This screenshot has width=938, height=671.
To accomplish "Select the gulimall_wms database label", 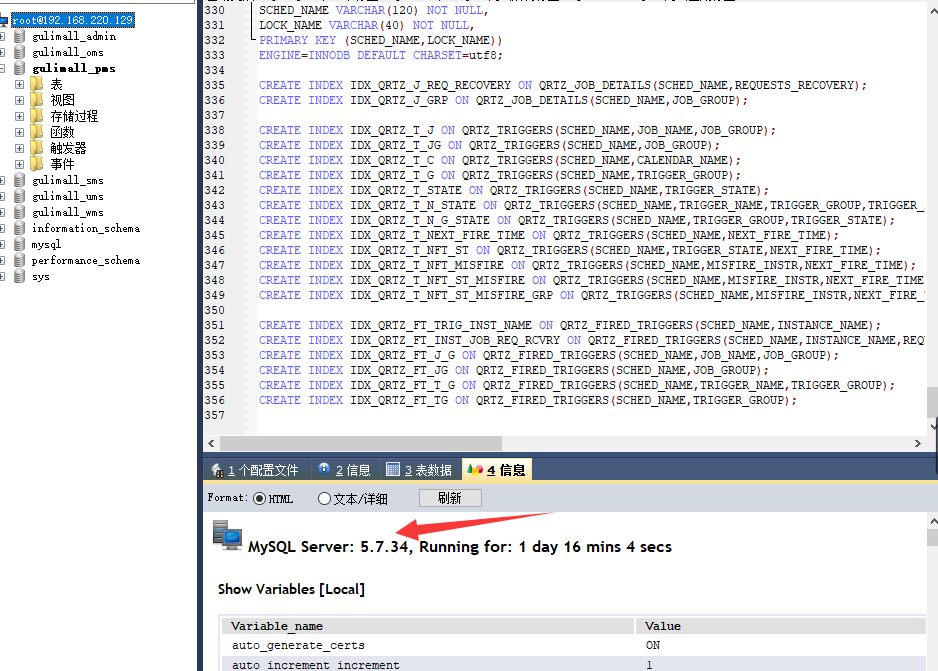I will point(68,212).
